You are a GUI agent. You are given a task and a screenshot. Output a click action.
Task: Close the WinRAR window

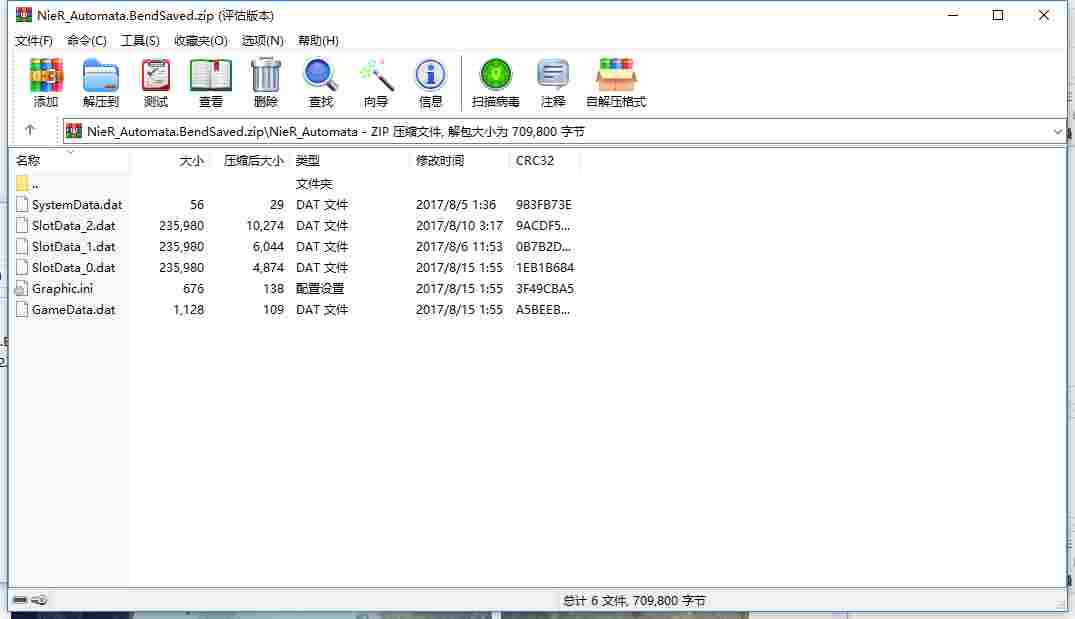[x=1043, y=15]
